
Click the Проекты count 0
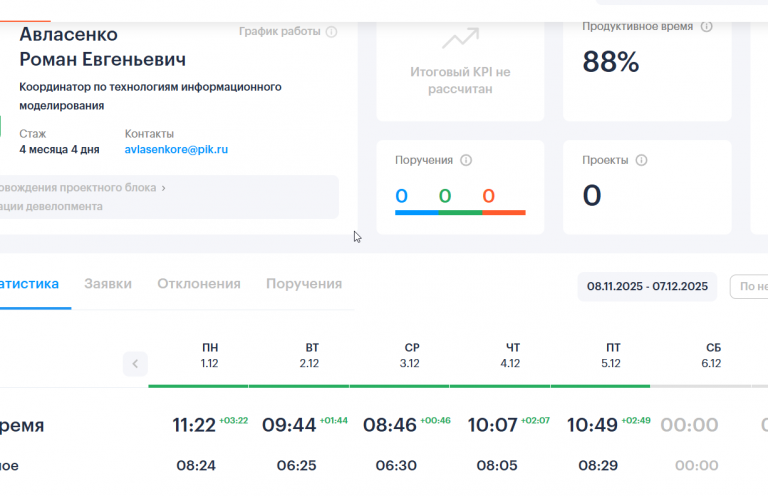coord(592,196)
